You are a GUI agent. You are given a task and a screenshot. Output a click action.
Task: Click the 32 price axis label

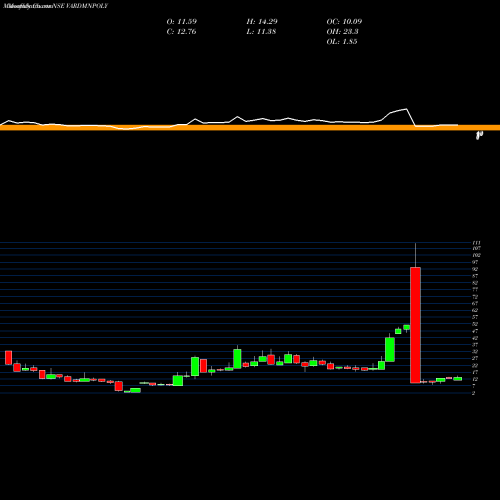[475, 351]
